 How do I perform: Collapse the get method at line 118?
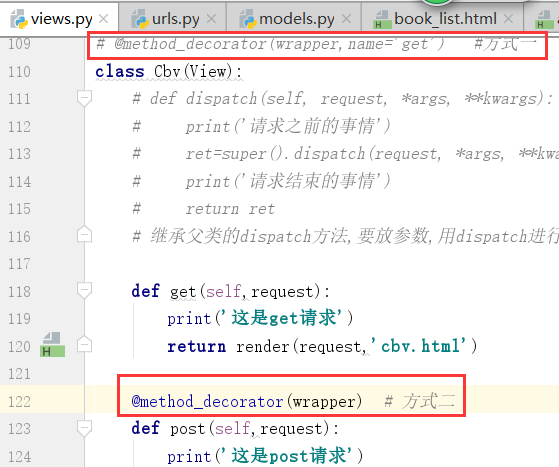point(84,290)
